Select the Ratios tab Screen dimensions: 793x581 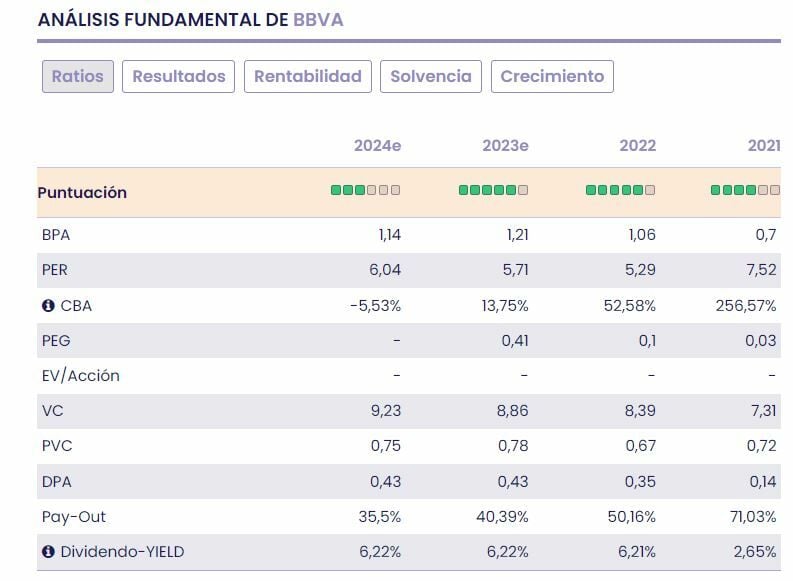(78, 77)
